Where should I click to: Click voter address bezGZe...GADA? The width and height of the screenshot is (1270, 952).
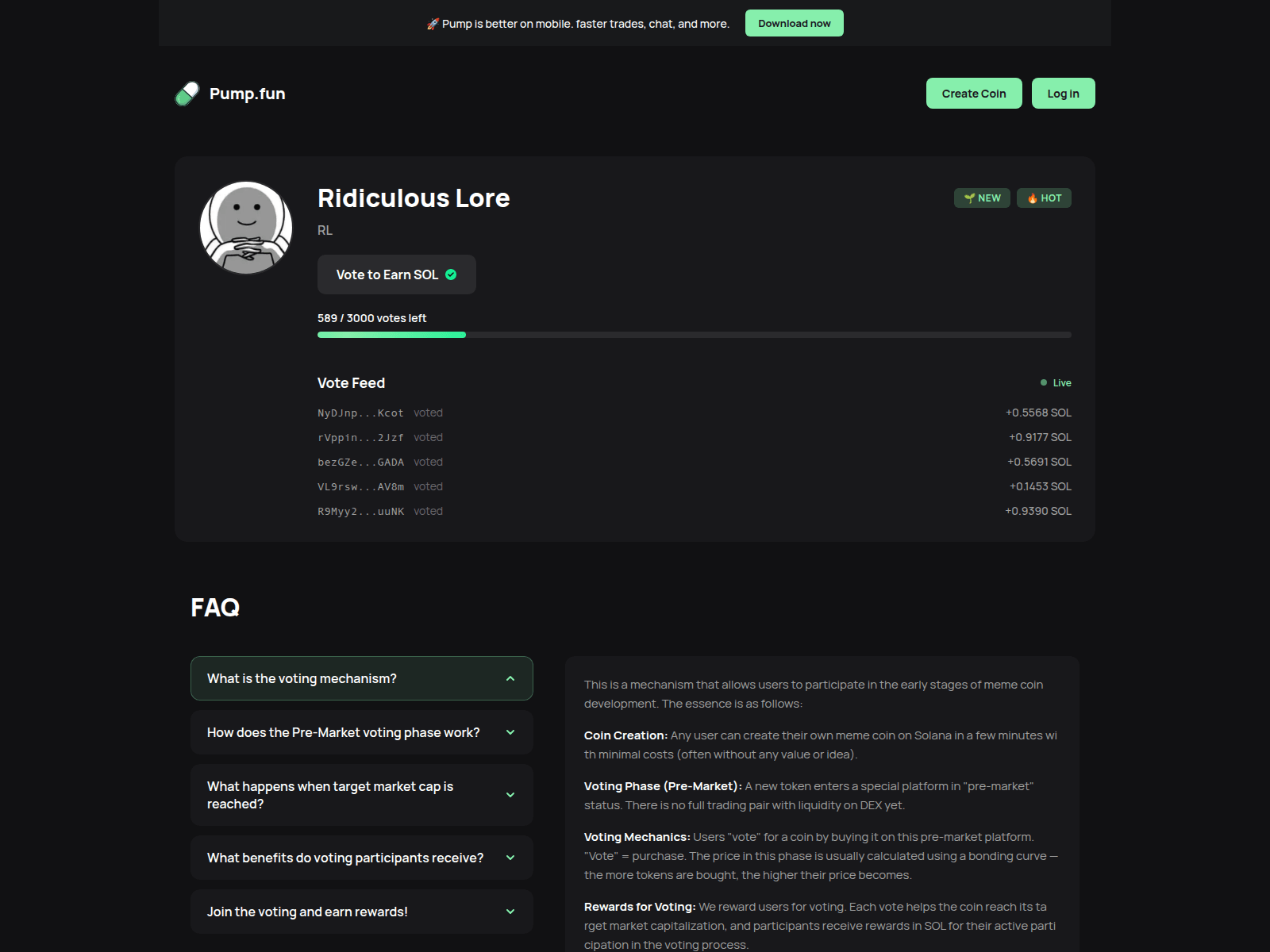pyautogui.click(x=360, y=463)
